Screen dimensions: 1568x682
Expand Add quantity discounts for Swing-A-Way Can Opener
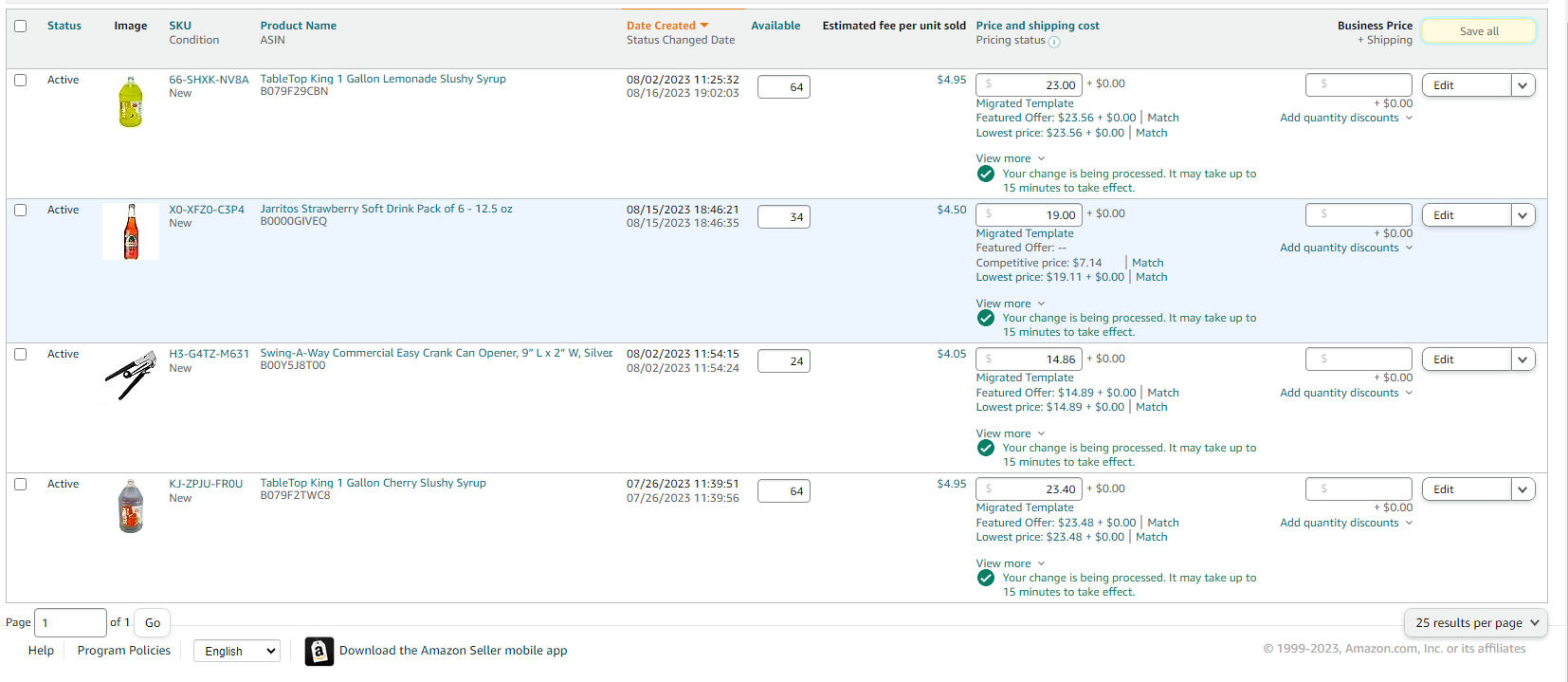(1346, 393)
